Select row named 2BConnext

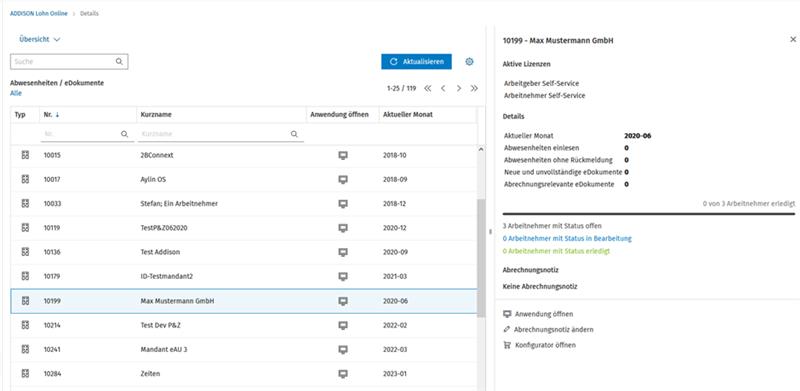[x=244, y=155]
